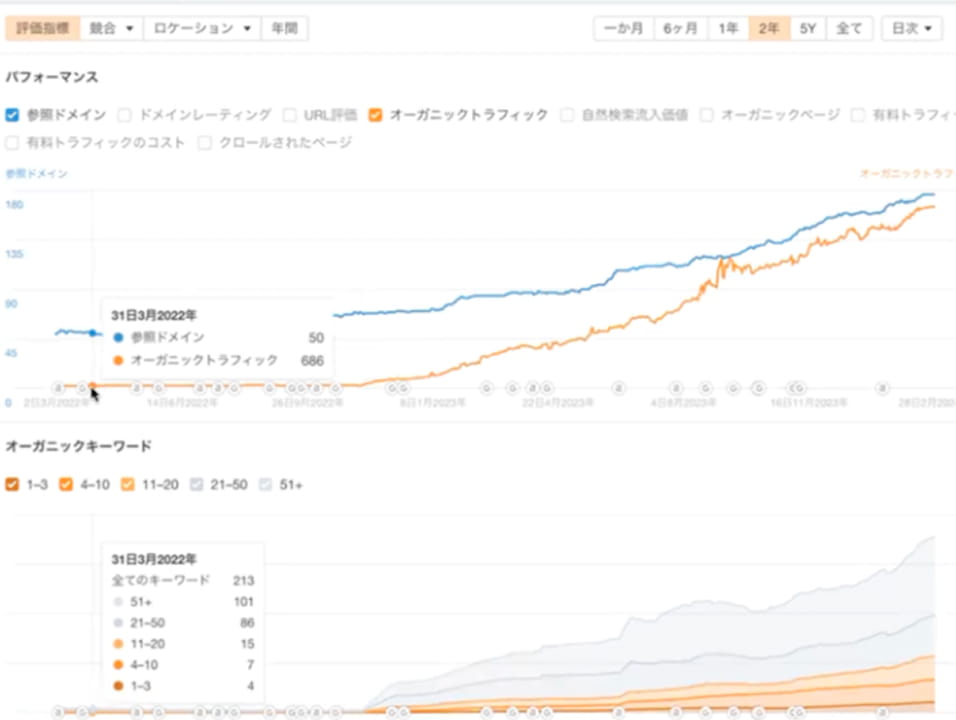956x720 pixels.
Task: Check the 自然検索流入価値 metric
Action: (x=567, y=115)
